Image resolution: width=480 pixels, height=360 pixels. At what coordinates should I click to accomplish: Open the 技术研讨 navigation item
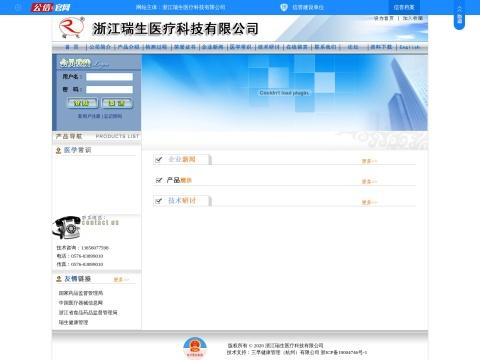point(269,47)
